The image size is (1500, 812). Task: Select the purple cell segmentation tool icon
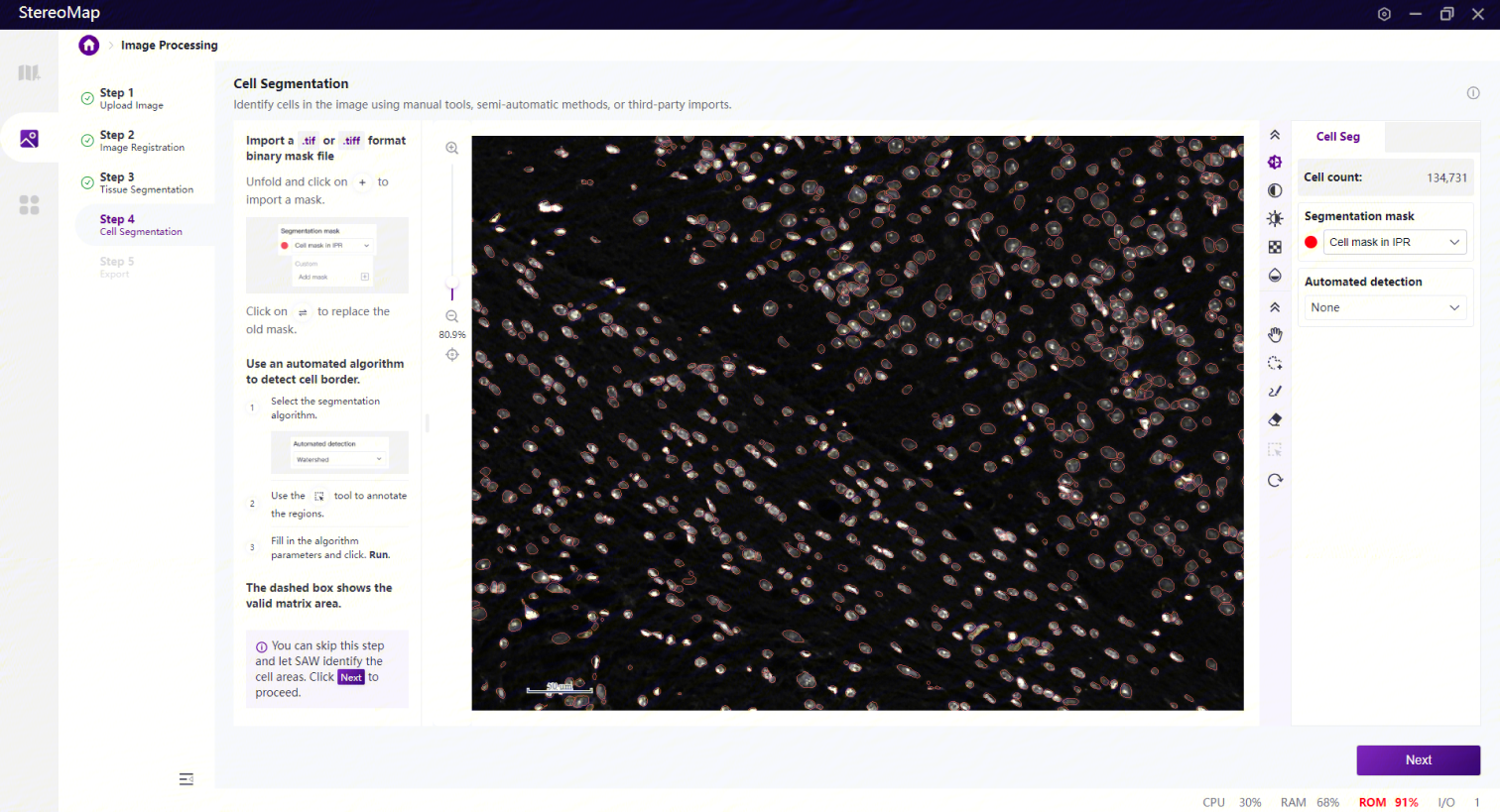point(1275,163)
